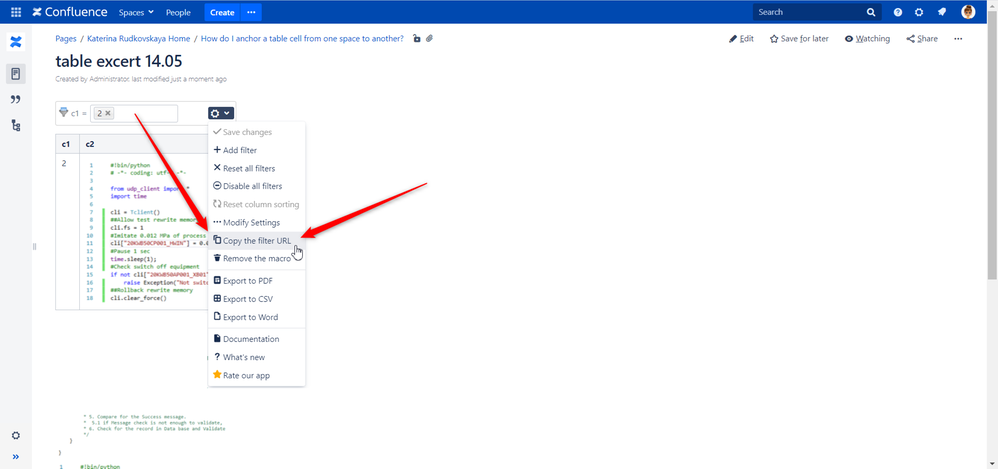Click the Create button
The image size is (998, 469).
[x=222, y=12]
